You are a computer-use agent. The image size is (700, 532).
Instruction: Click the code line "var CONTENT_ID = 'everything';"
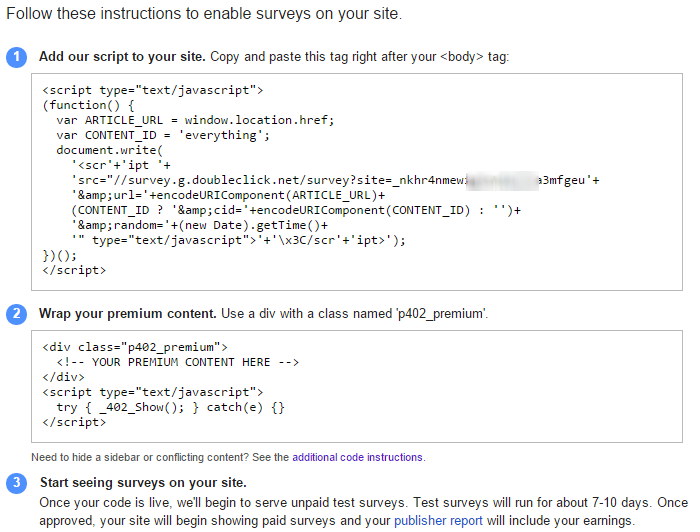(163, 135)
